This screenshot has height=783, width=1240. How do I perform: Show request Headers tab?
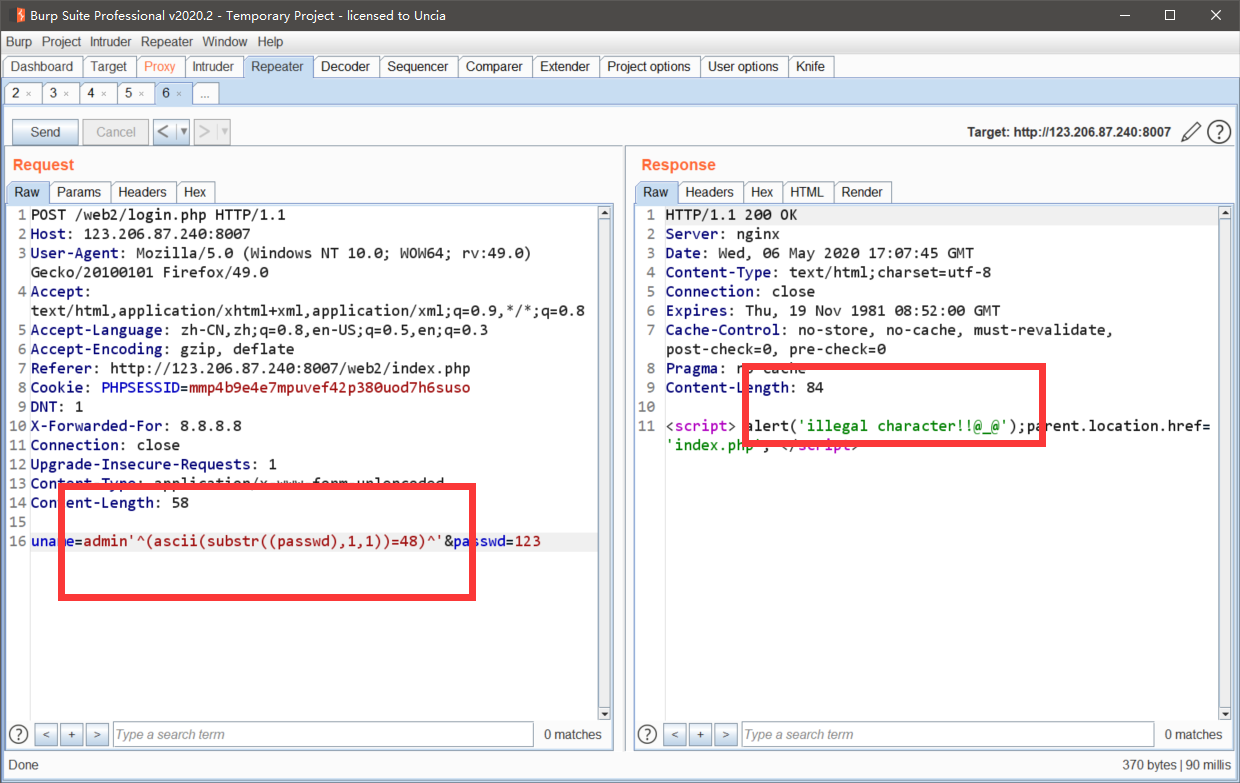click(143, 192)
